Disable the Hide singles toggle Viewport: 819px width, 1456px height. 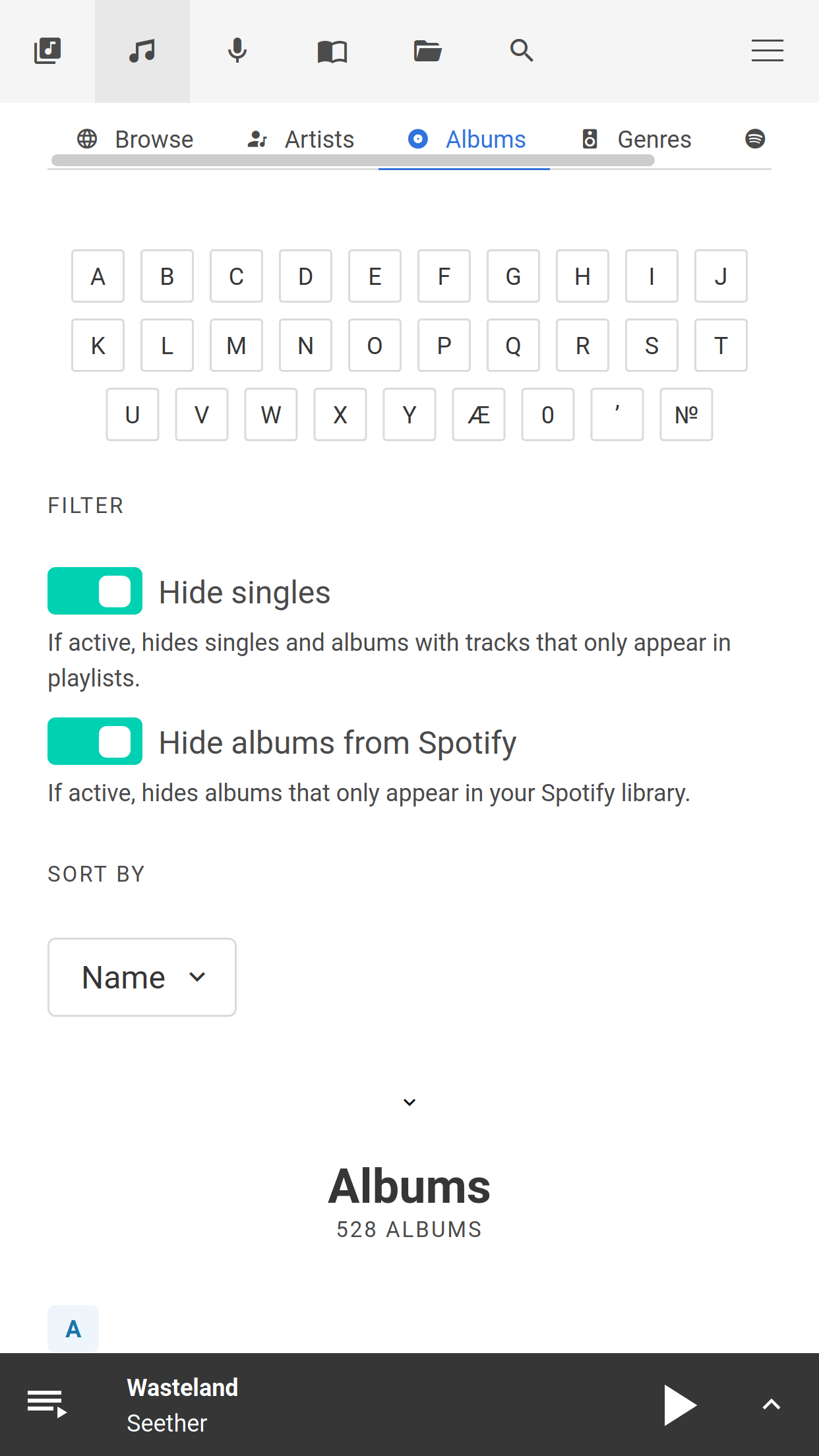[x=94, y=591]
